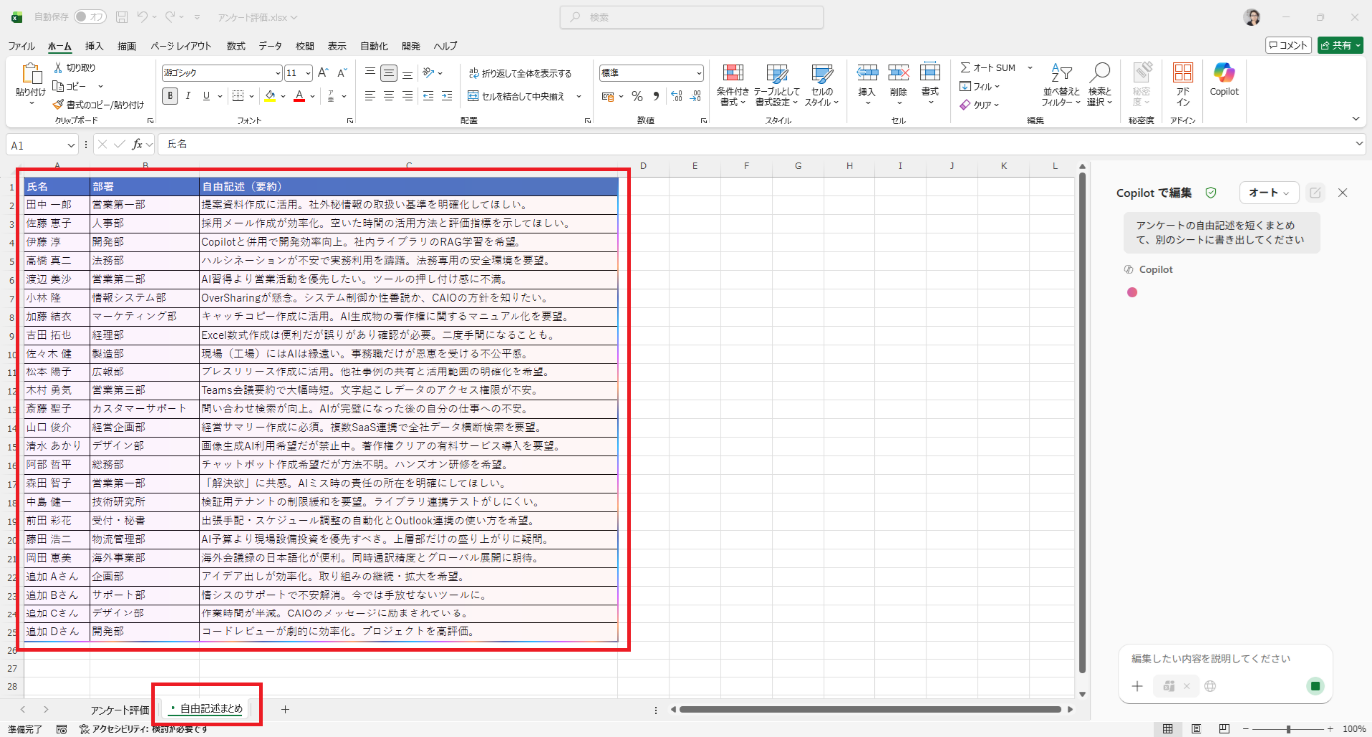The height and width of the screenshot is (737, 1372).
Task: Stop Copilot generation with green stop button
Action: coord(1315,686)
